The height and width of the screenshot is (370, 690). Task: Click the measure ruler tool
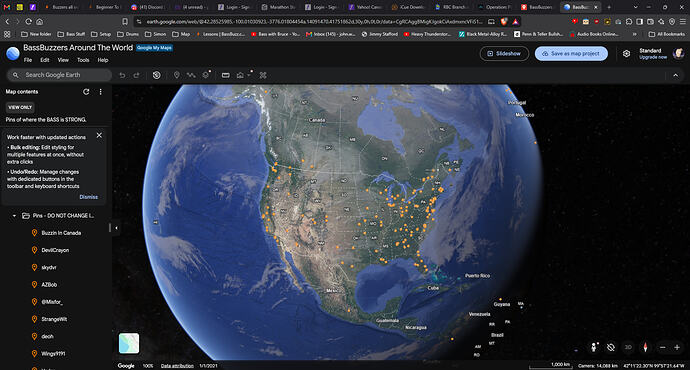click(225, 75)
